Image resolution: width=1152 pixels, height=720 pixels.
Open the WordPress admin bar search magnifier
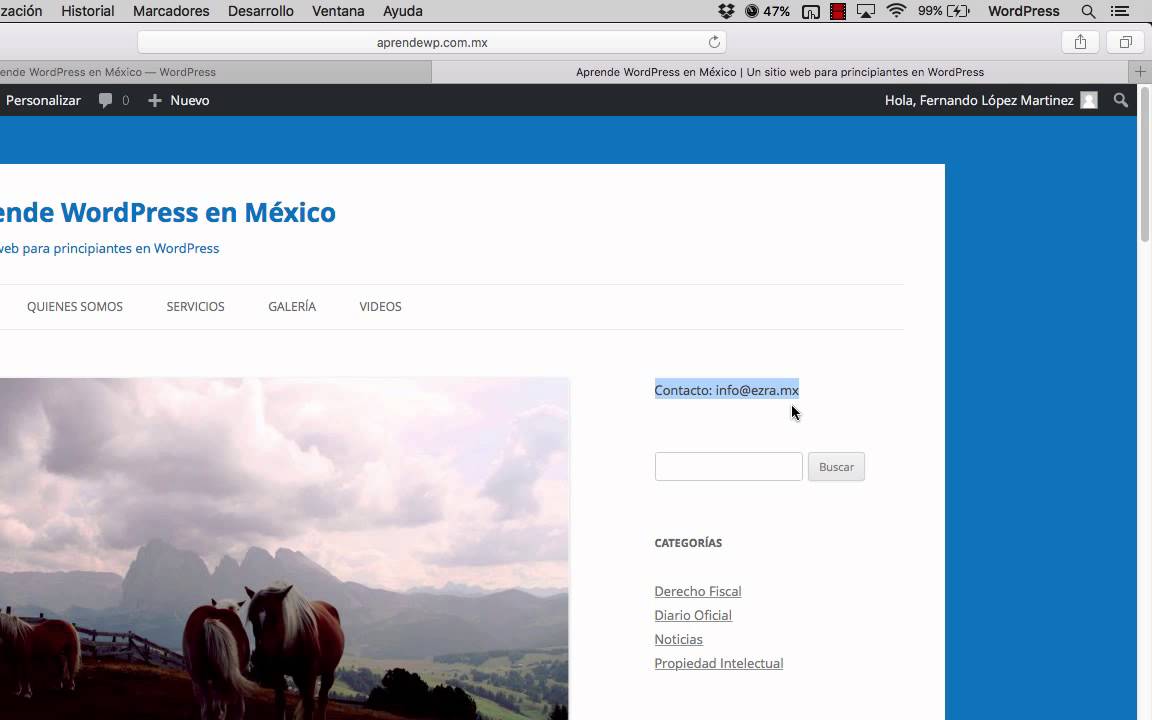click(1120, 100)
